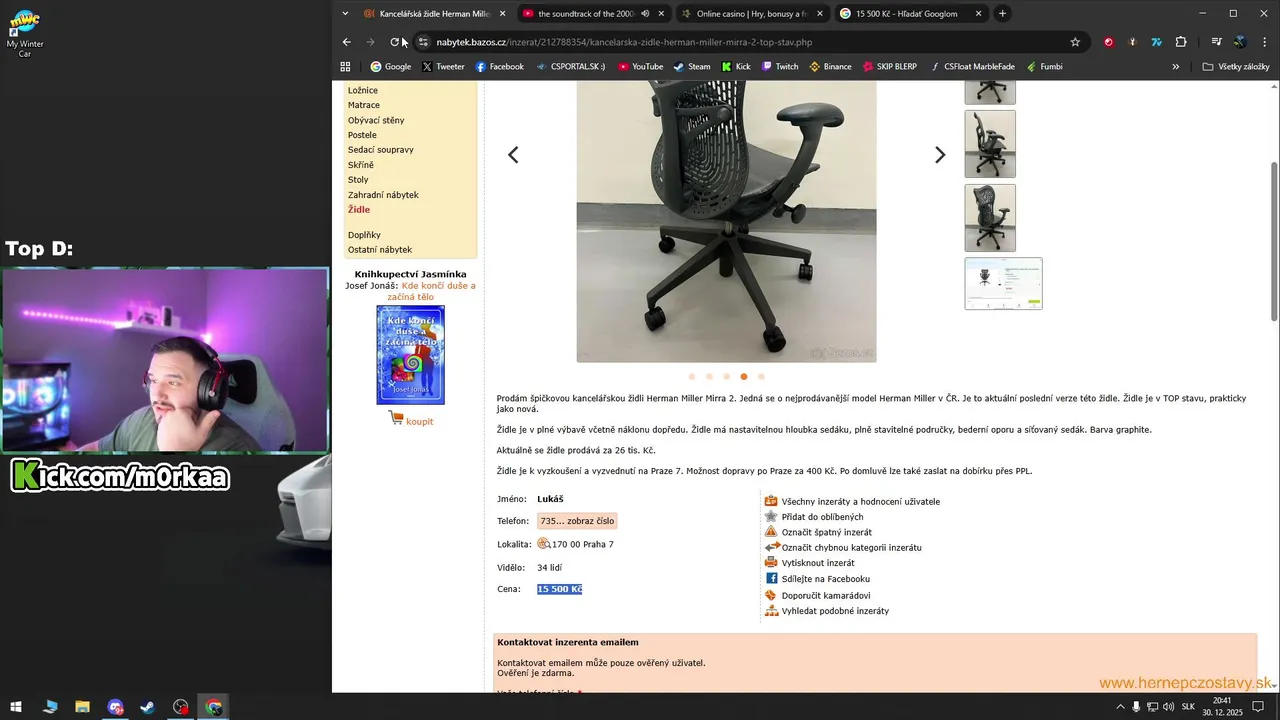Click the star icon for adding to favourites

point(771,516)
